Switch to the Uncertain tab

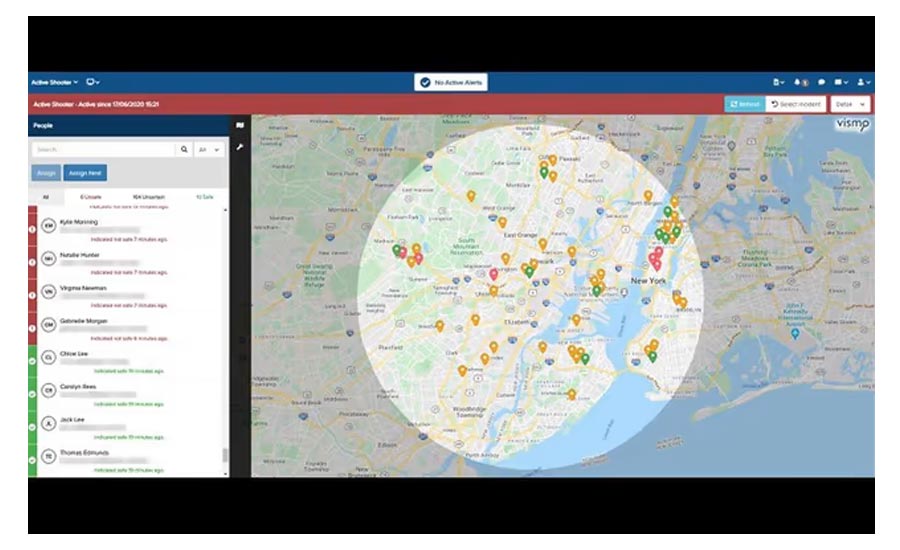[x=149, y=197]
